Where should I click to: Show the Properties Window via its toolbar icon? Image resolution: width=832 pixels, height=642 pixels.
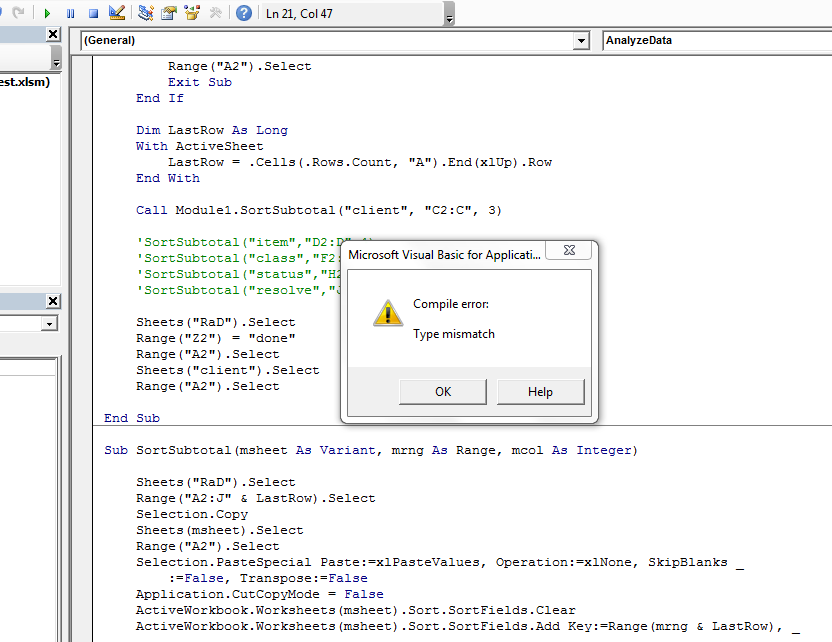167,13
